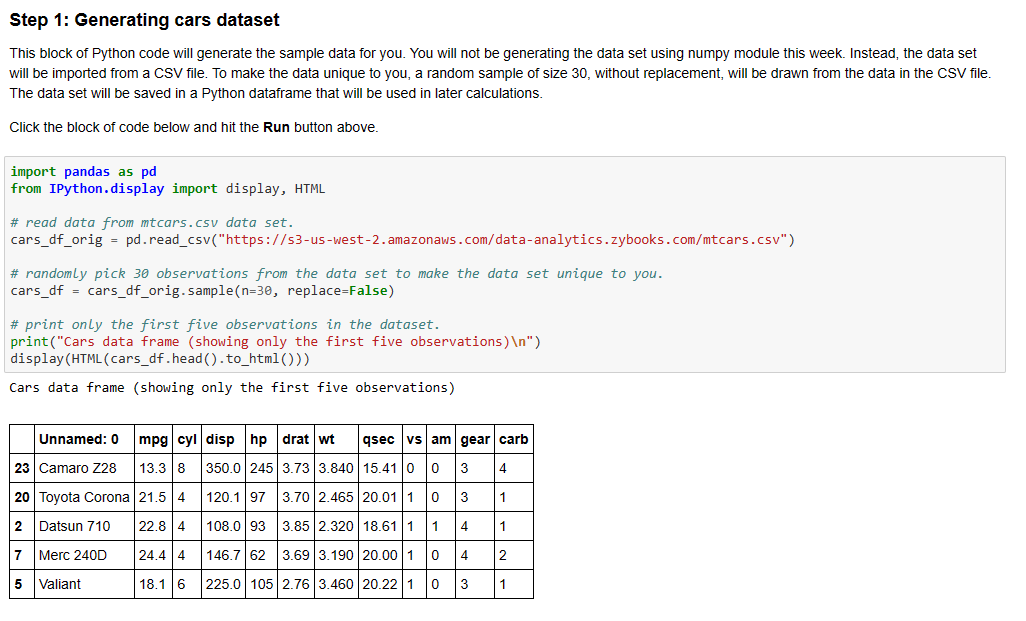Click inside the Python code cell
Screen dimensions: 1026x621
(x=504, y=264)
